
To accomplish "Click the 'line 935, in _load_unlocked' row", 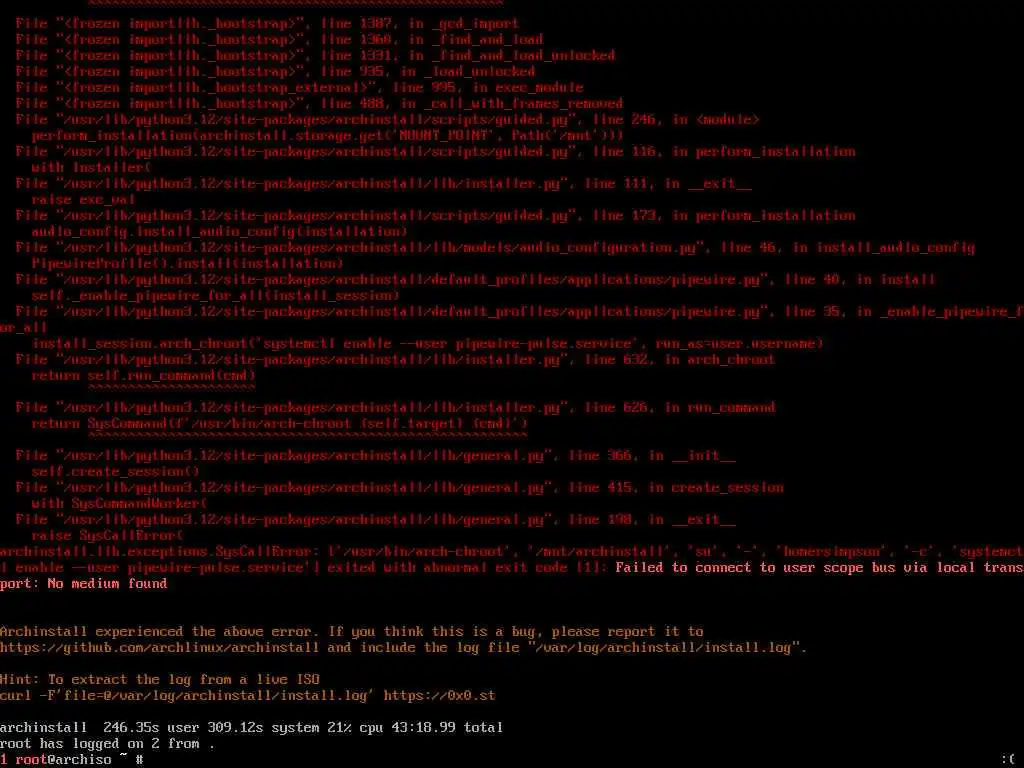I will (x=276, y=72).
